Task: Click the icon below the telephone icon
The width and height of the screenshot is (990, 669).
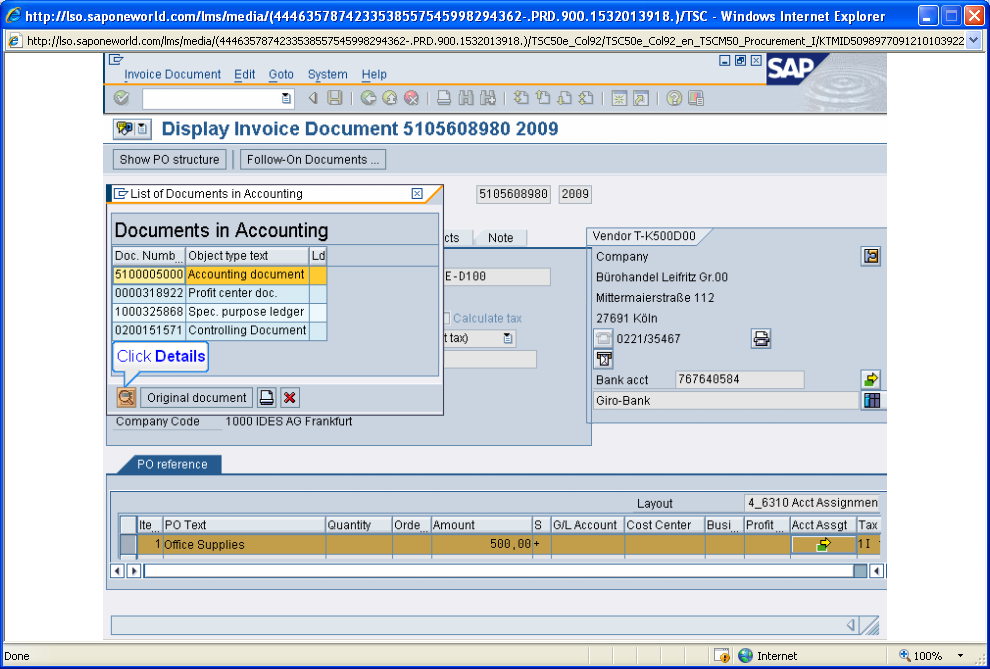Action: tap(604, 359)
